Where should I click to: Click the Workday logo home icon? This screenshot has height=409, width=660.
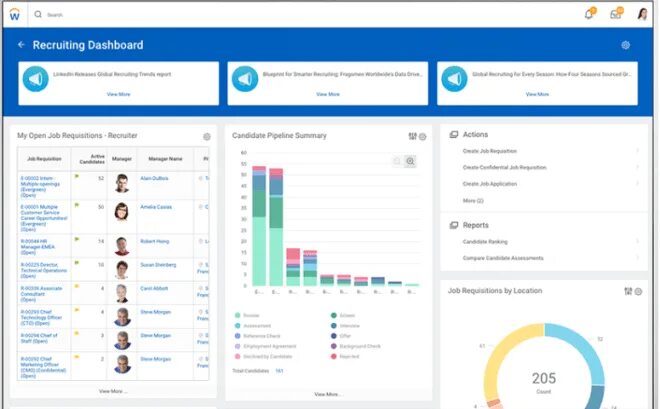click(15, 15)
